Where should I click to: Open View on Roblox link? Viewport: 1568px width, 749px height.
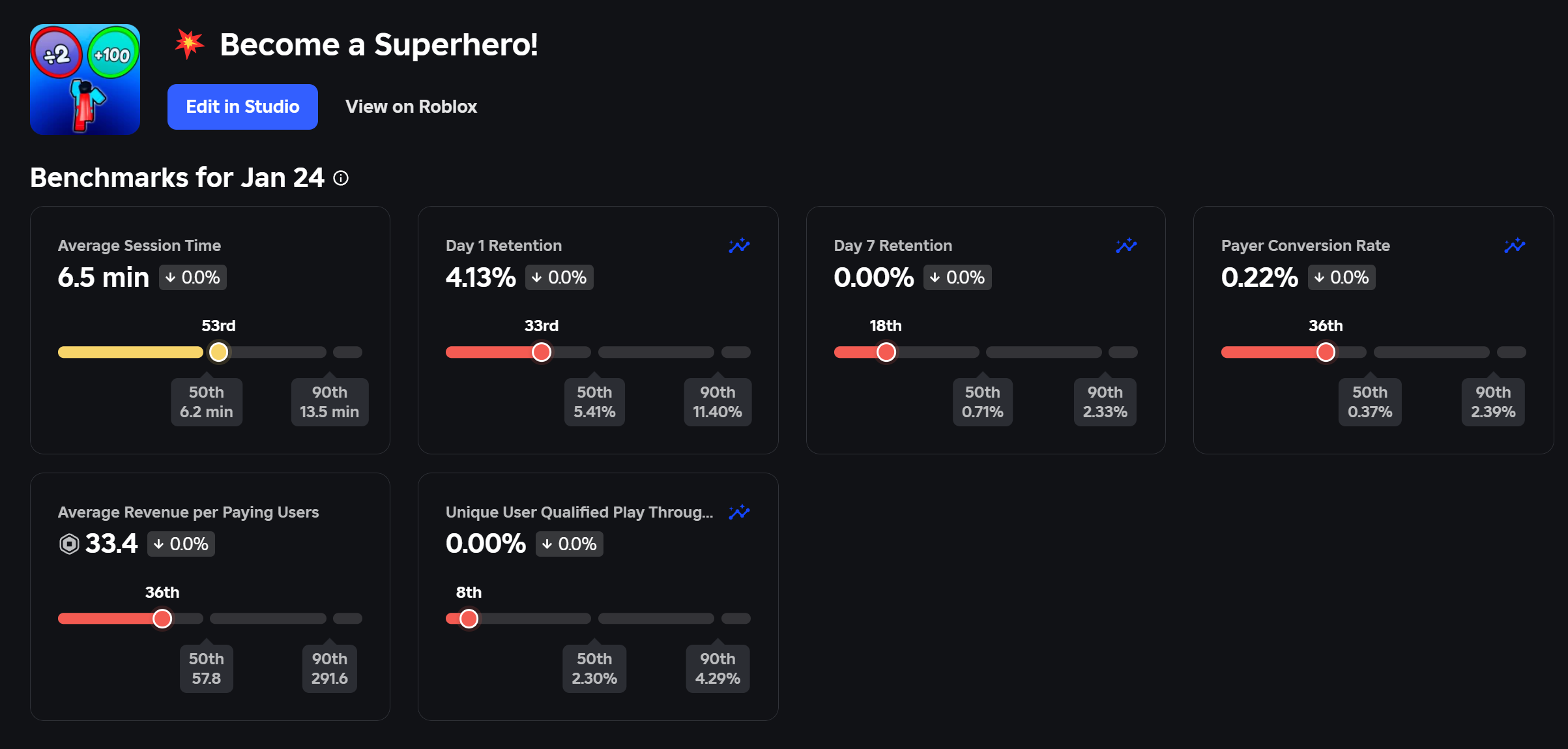(411, 107)
